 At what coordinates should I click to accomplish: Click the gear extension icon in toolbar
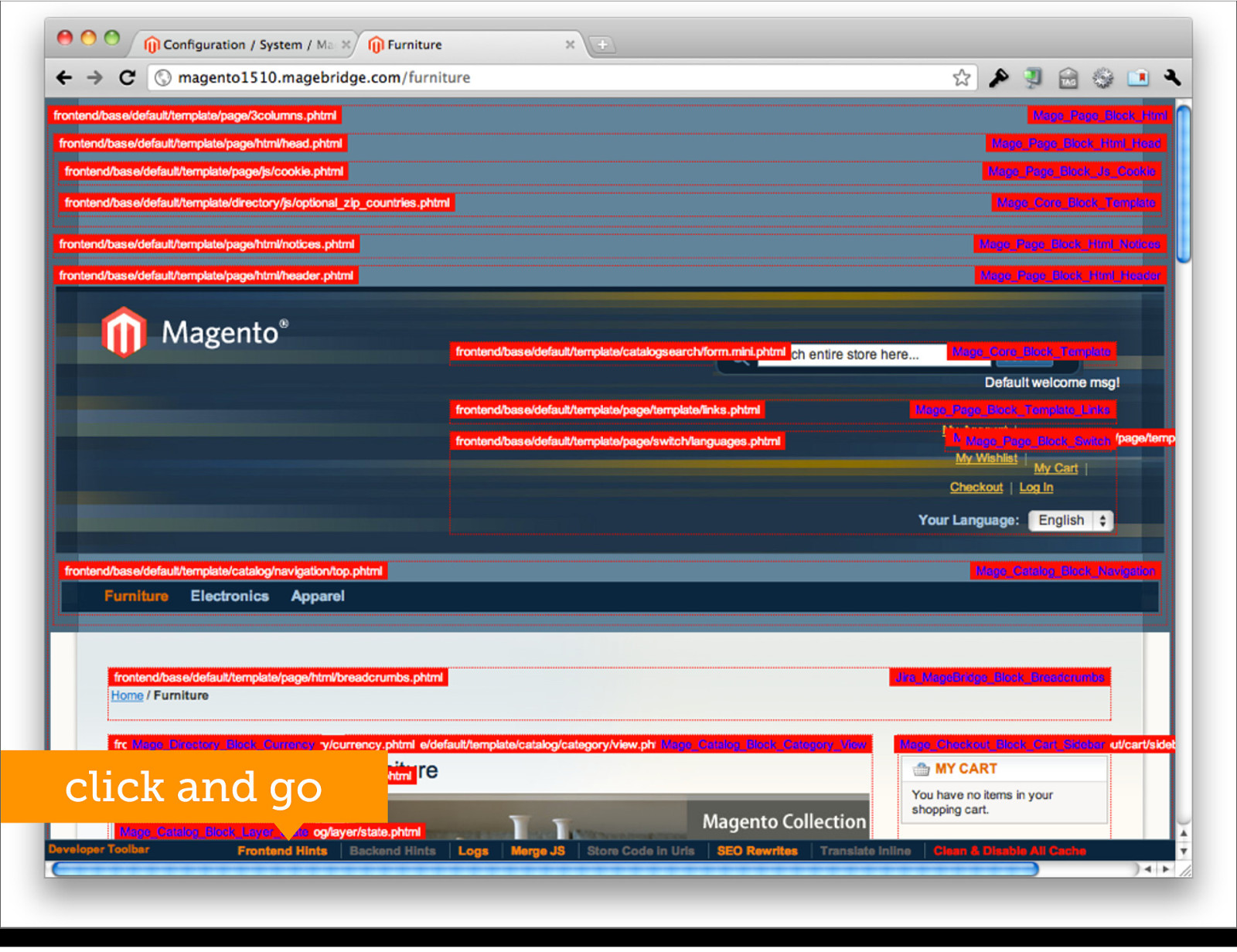pos(1102,77)
